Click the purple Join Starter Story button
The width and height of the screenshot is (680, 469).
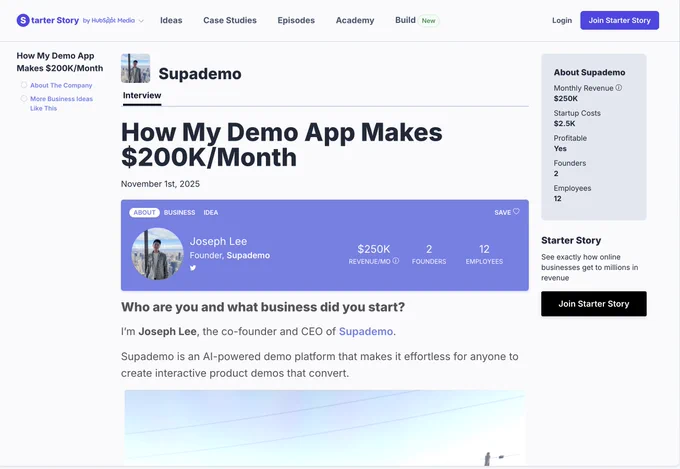tap(619, 20)
